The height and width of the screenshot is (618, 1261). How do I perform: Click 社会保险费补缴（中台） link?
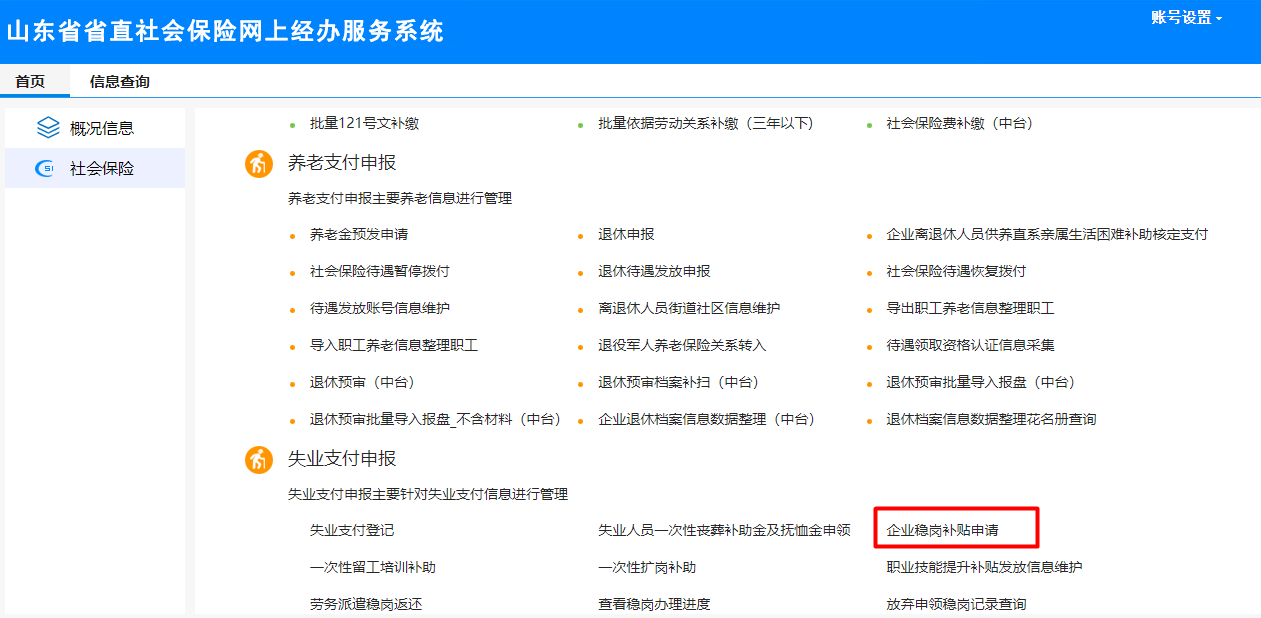pyautogui.click(x=959, y=123)
